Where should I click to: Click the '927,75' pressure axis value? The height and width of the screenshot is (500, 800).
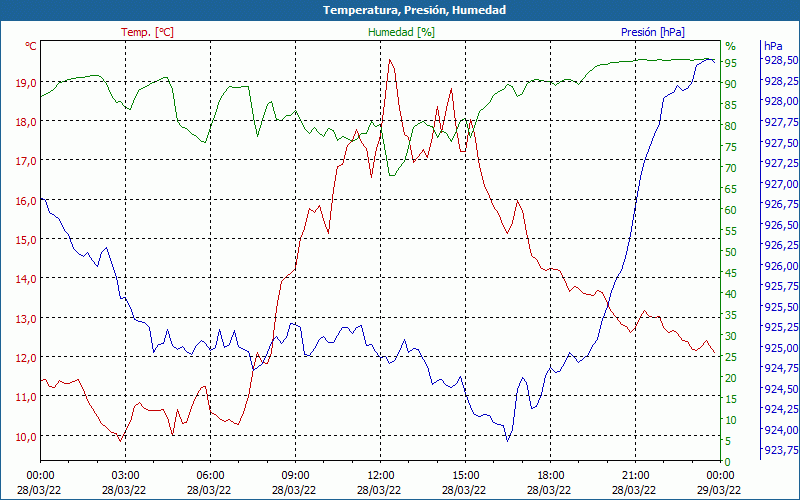781,122
